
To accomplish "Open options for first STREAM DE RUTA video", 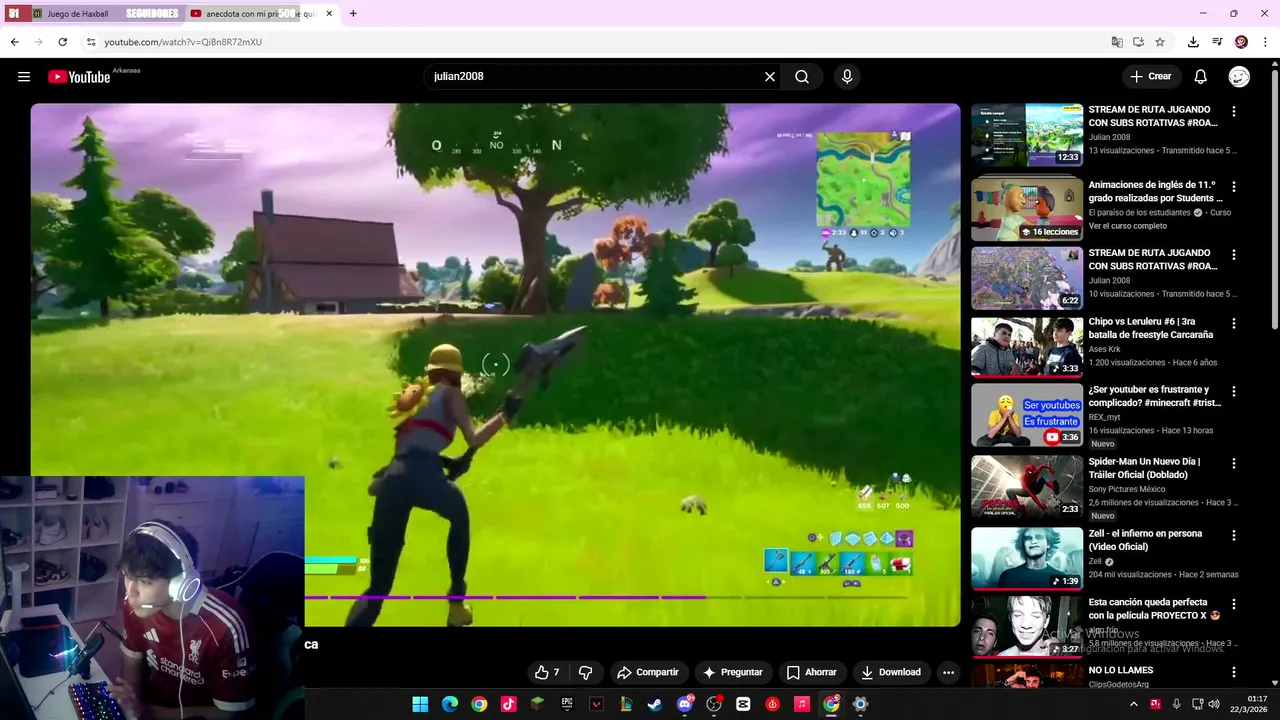I will (x=1233, y=112).
